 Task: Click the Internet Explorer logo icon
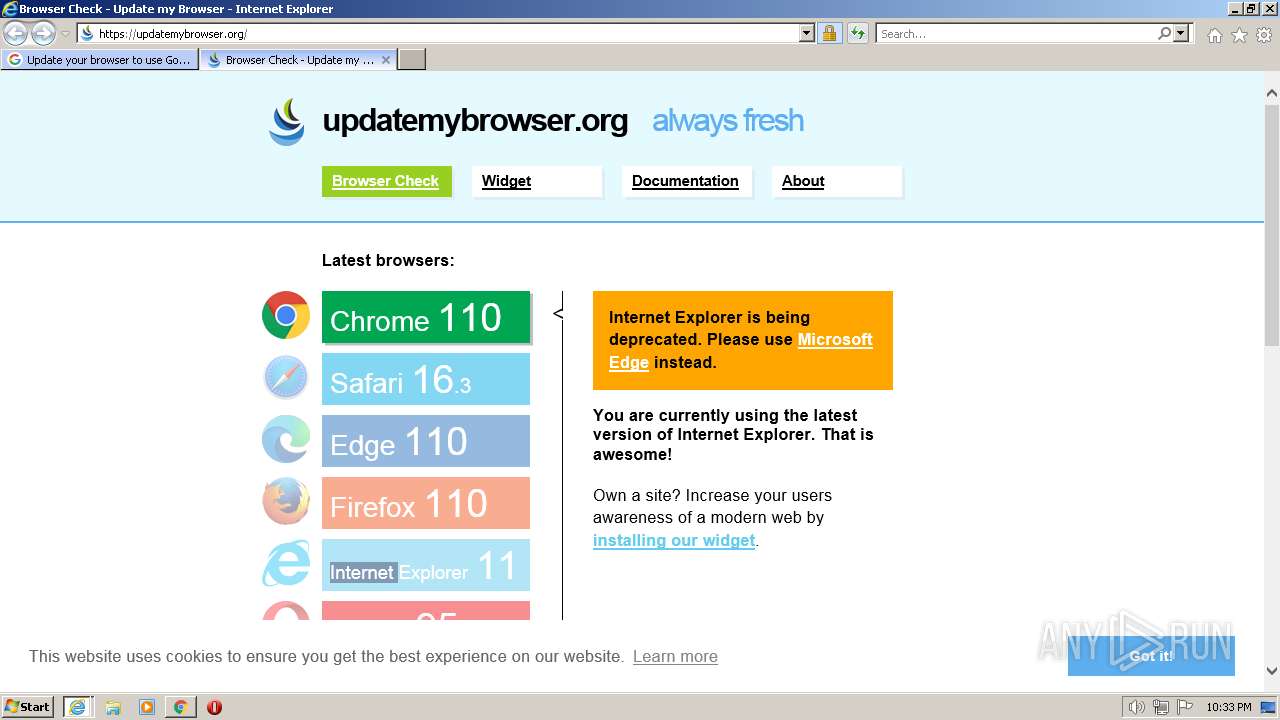(286, 564)
